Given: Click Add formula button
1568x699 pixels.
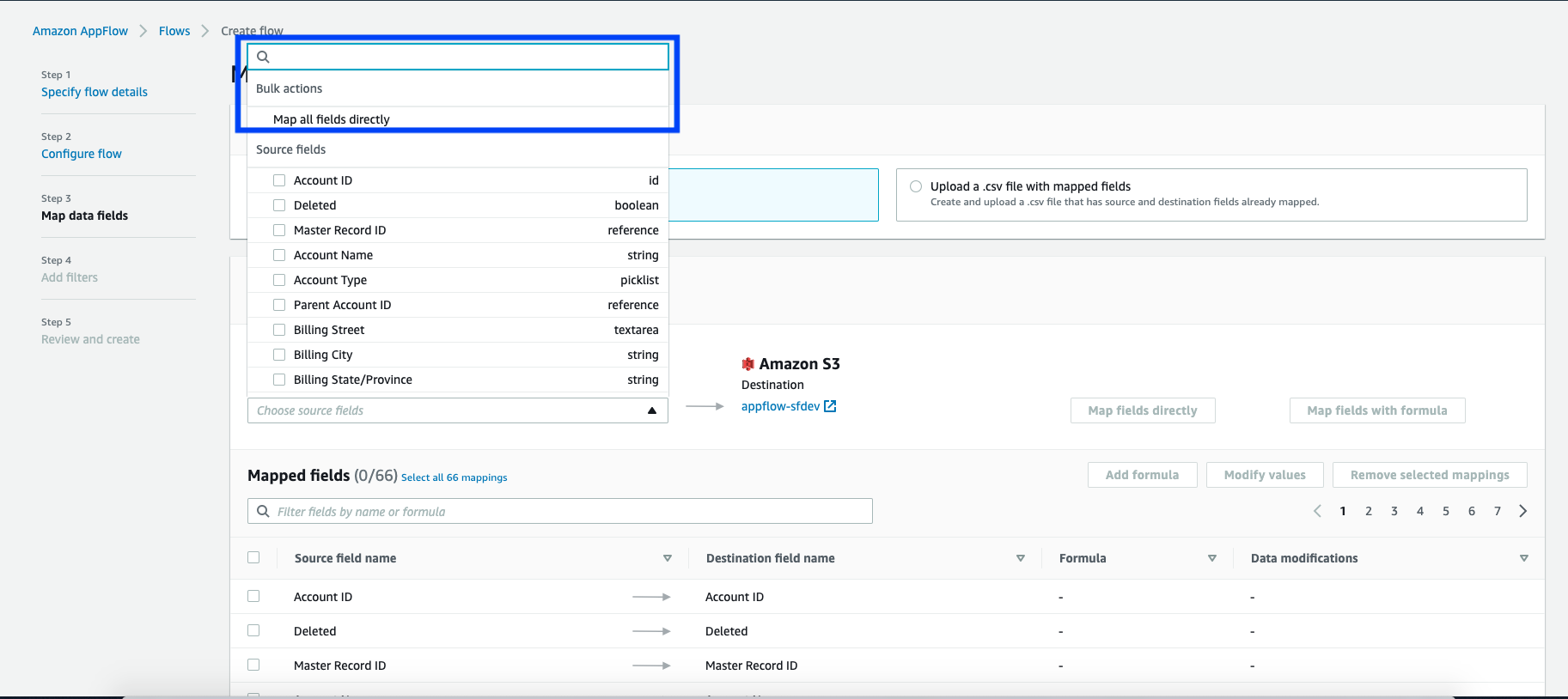Looking at the screenshot, I should 1143,475.
